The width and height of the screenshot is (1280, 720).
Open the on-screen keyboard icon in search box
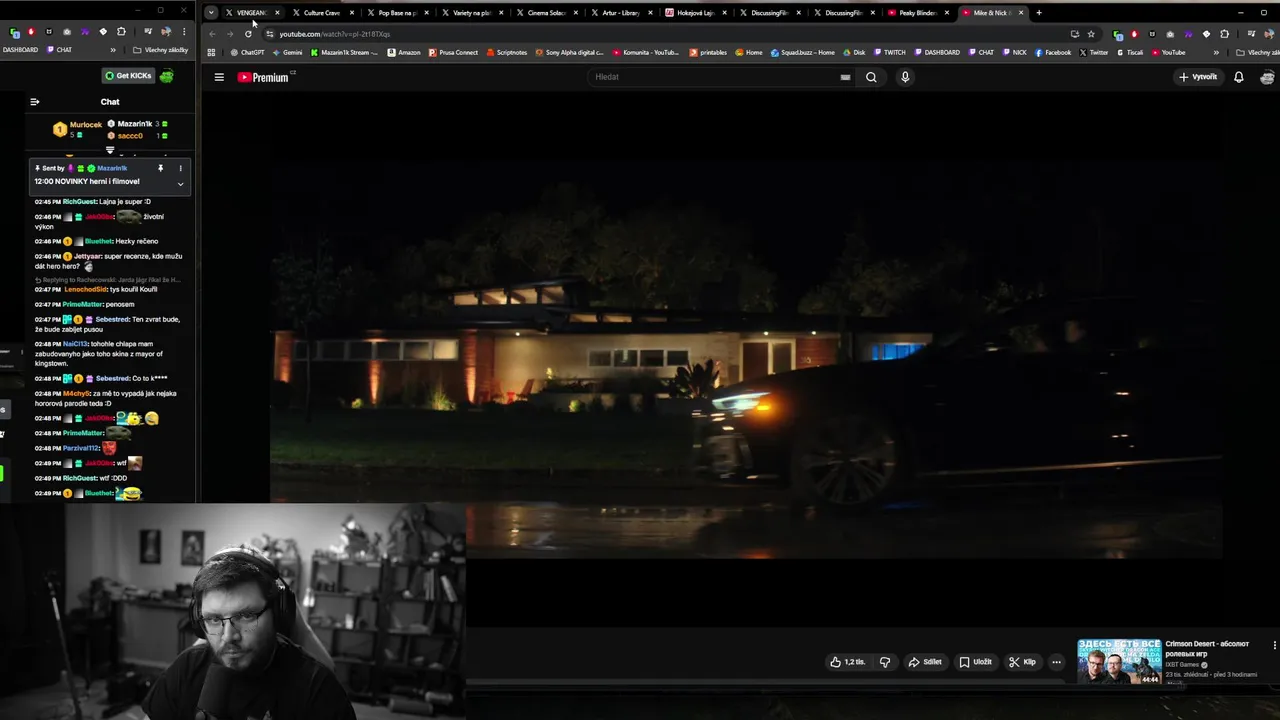point(845,77)
